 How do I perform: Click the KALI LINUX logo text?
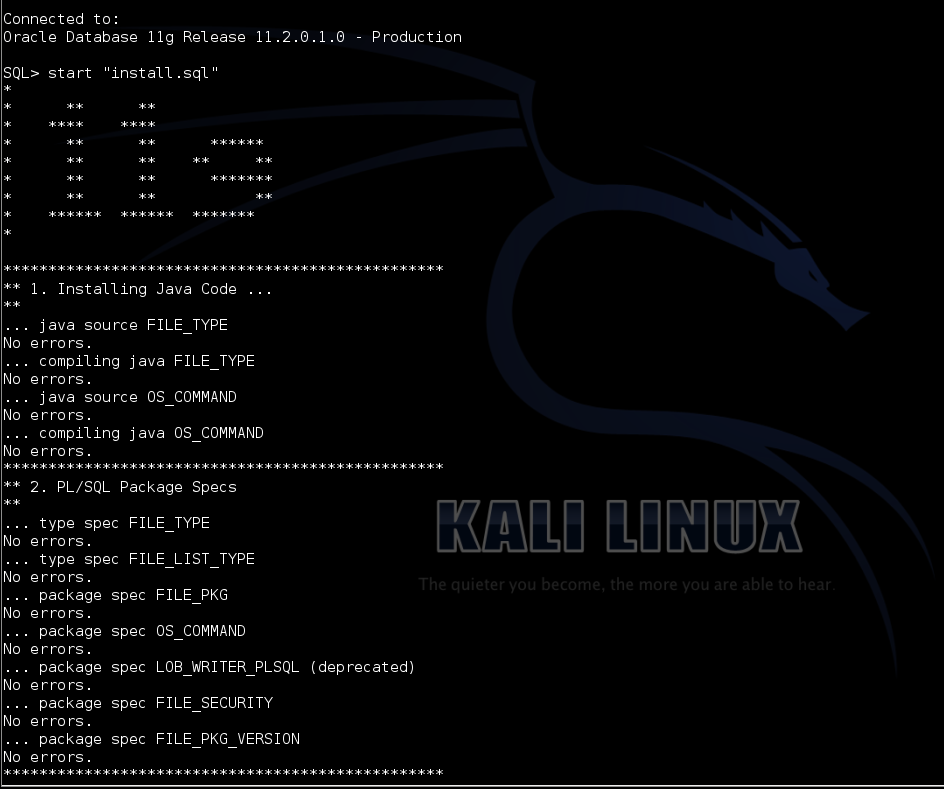point(618,525)
